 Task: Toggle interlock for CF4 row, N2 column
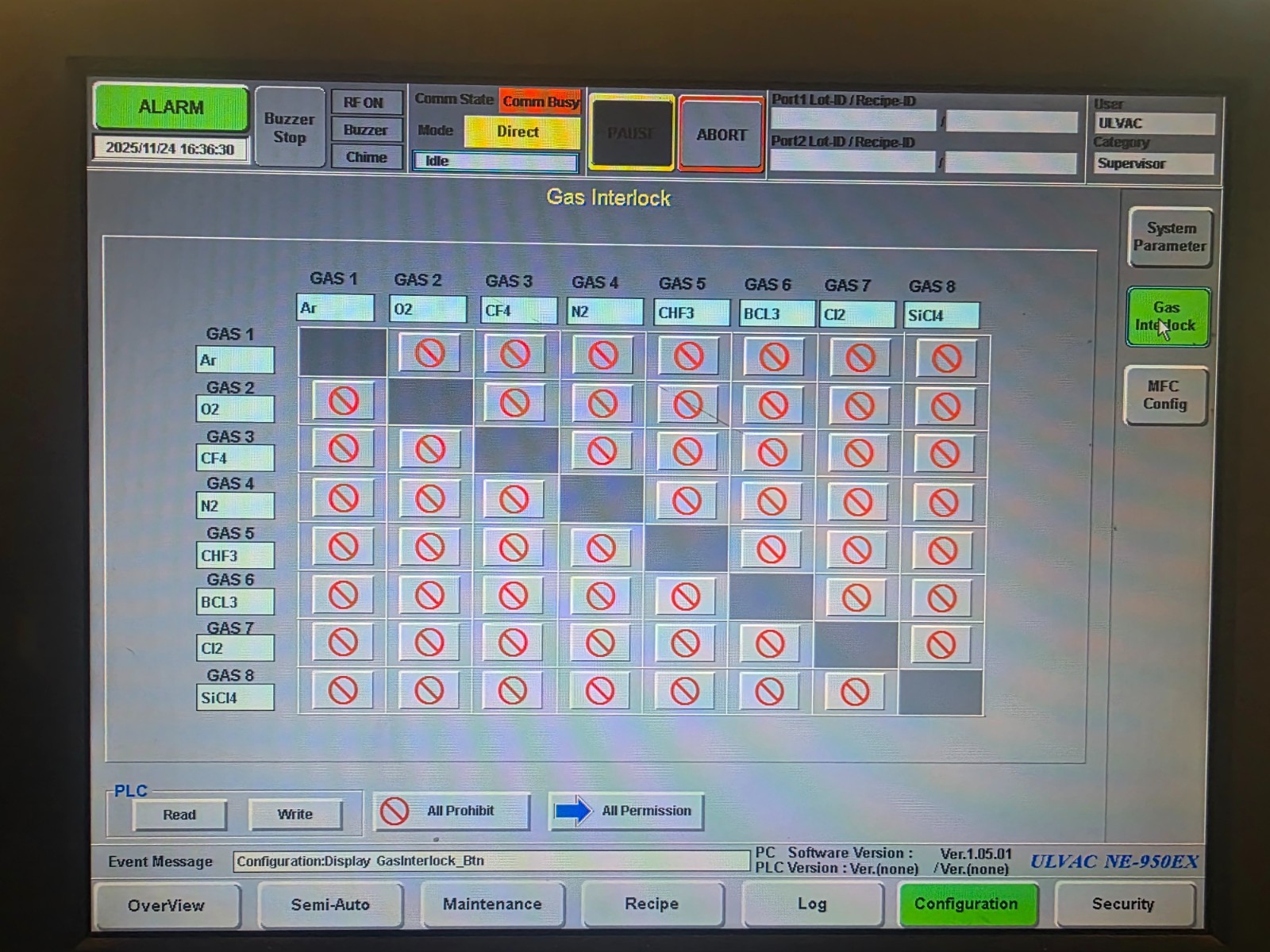click(602, 451)
